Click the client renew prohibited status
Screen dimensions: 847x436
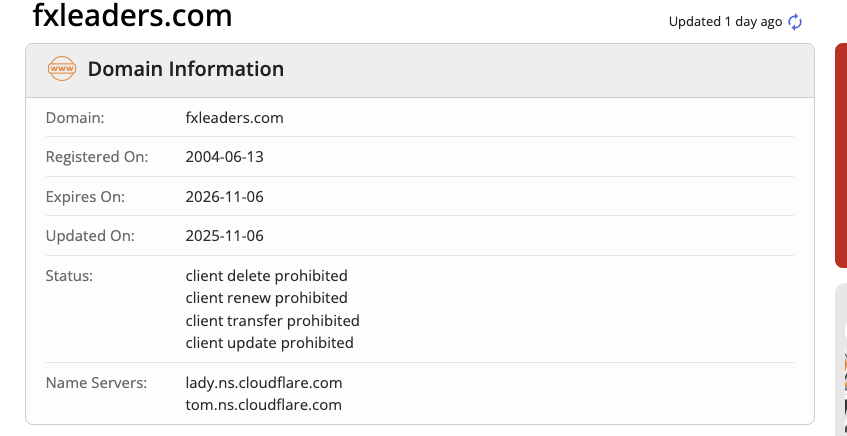click(267, 298)
